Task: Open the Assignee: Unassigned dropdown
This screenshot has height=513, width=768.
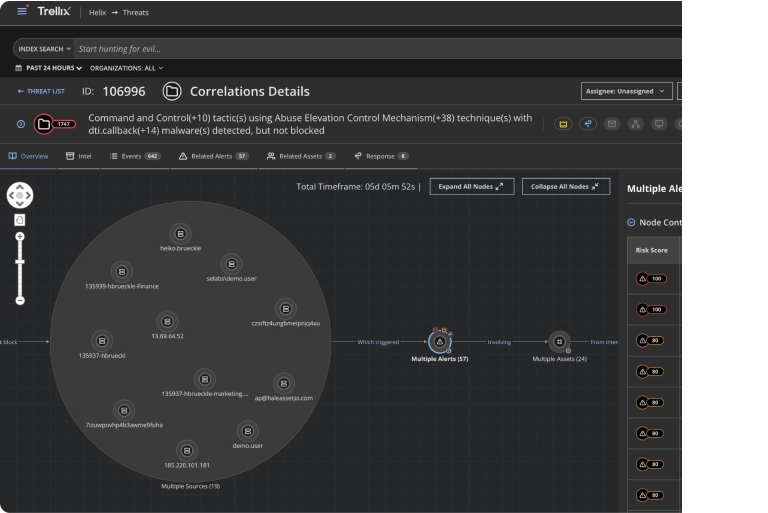Action: 626,91
